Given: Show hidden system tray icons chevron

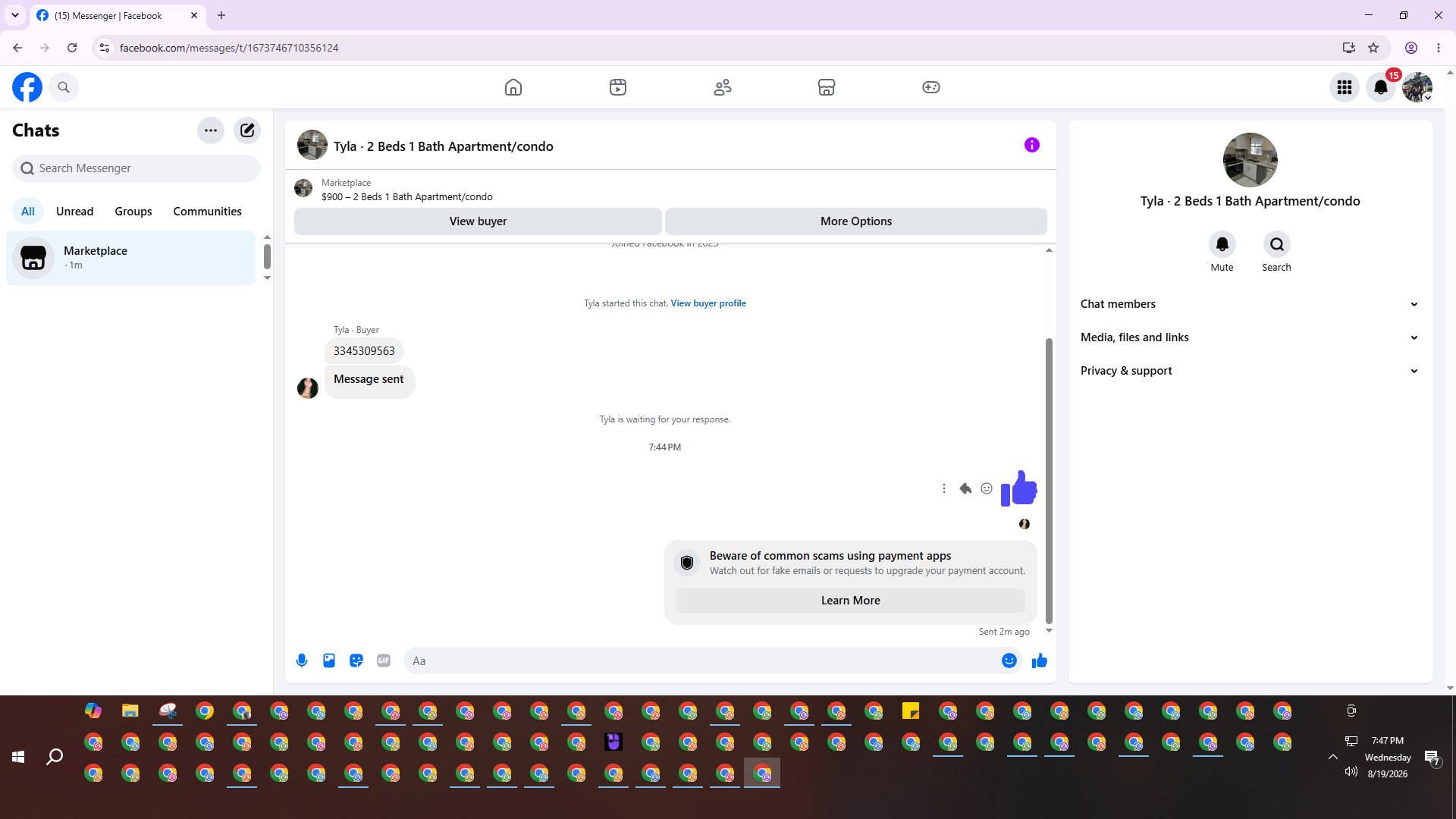Looking at the screenshot, I should point(1332,757).
